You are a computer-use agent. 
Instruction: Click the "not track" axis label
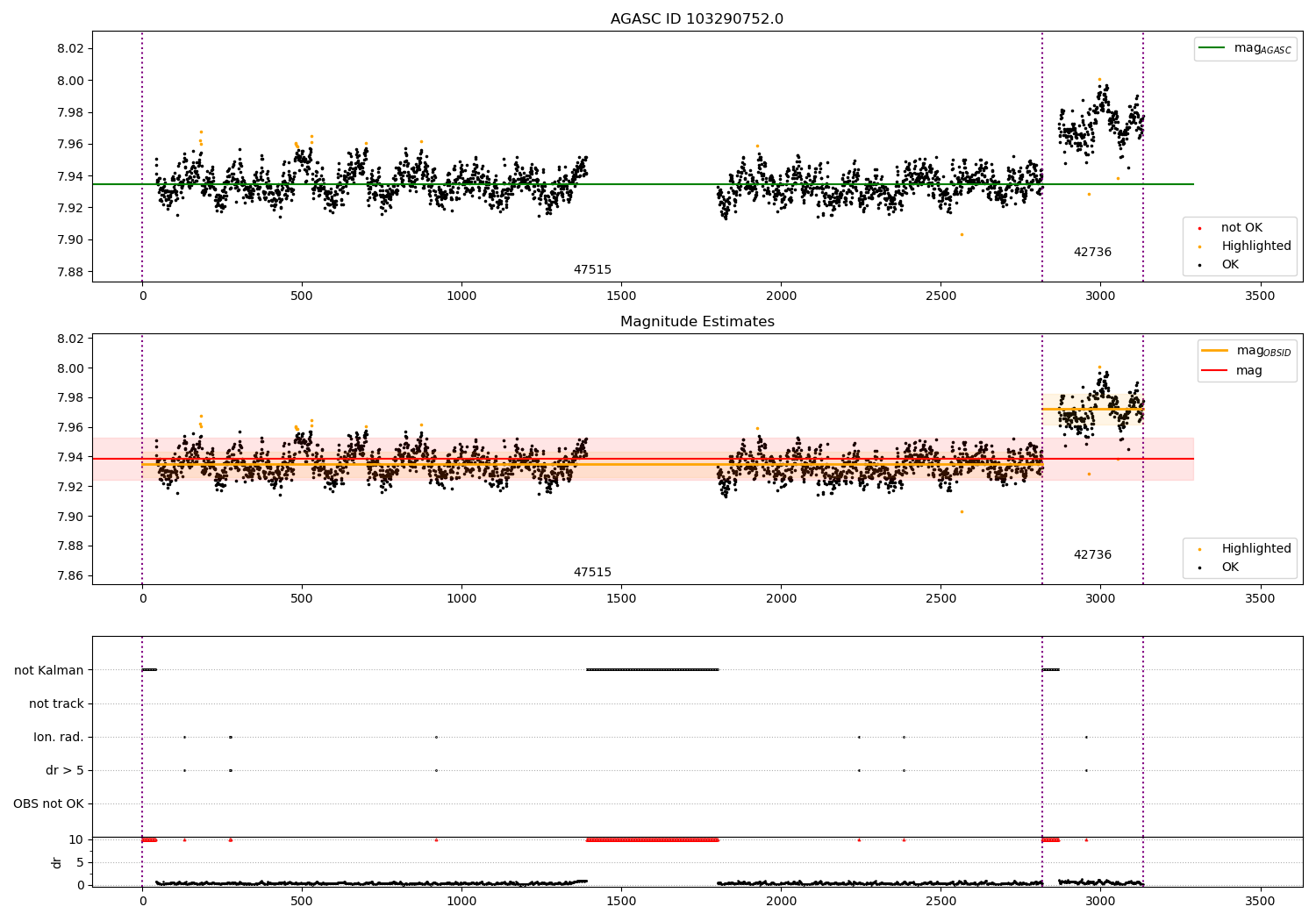click(56, 703)
